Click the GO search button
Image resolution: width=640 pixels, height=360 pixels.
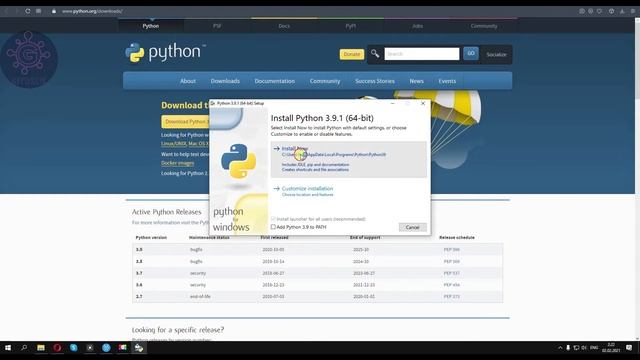coord(471,53)
